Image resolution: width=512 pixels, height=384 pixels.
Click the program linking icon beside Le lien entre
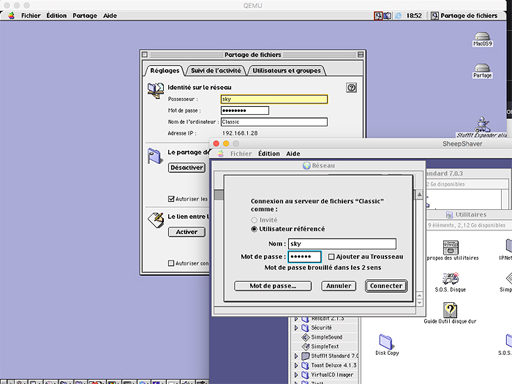pos(156,219)
